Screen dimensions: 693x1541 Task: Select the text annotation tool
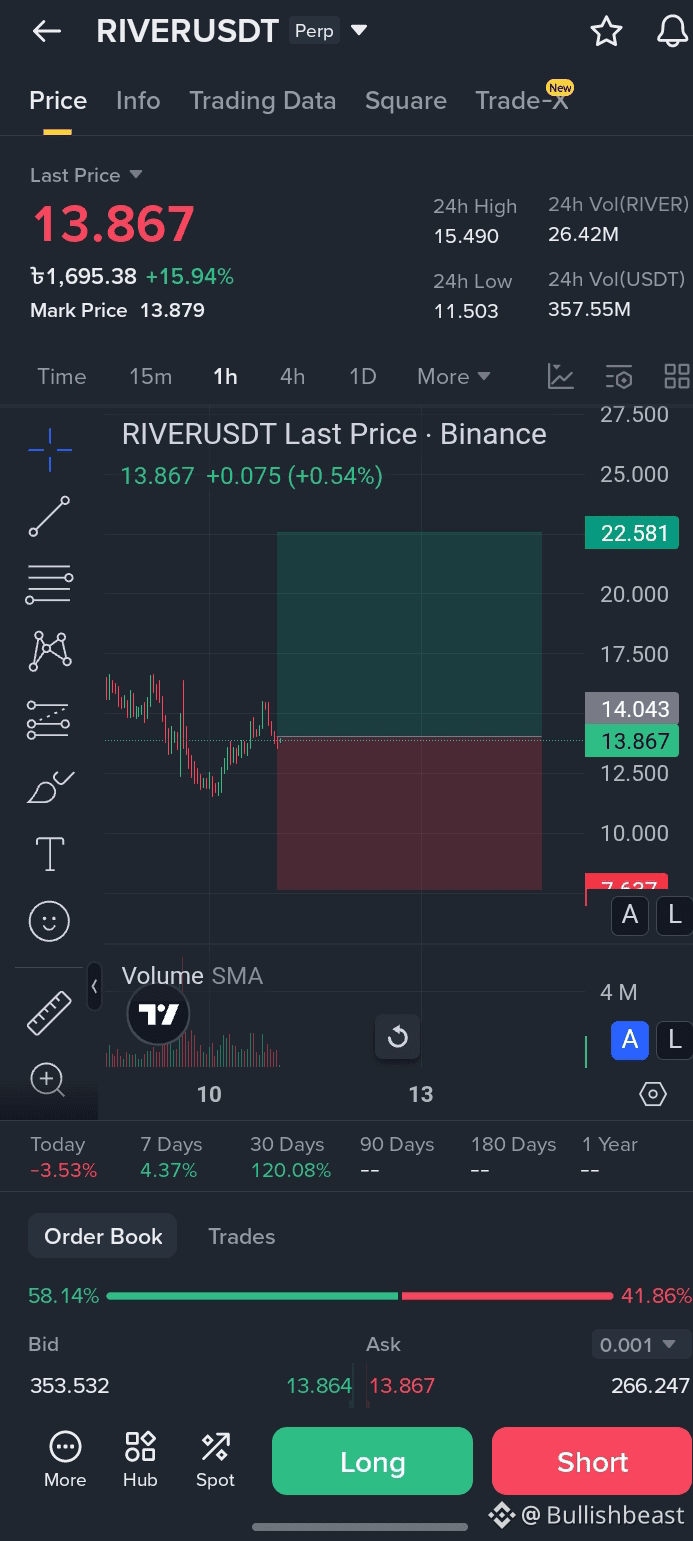[49, 855]
